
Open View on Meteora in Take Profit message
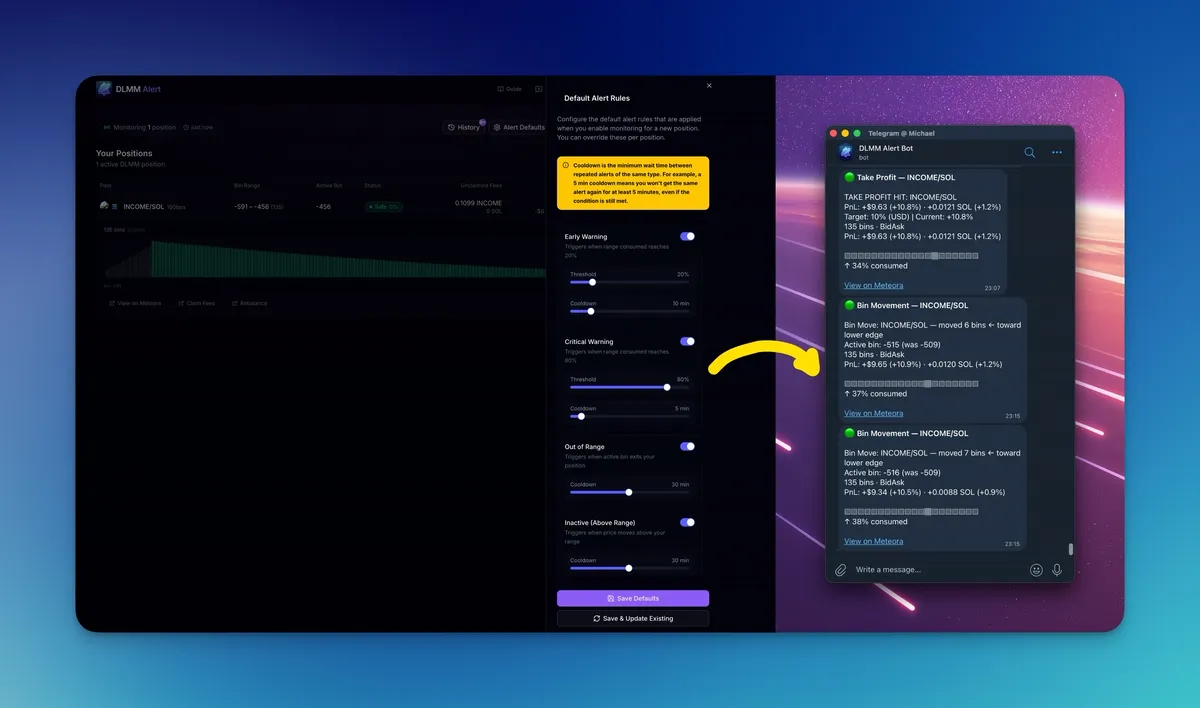pos(873,285)
